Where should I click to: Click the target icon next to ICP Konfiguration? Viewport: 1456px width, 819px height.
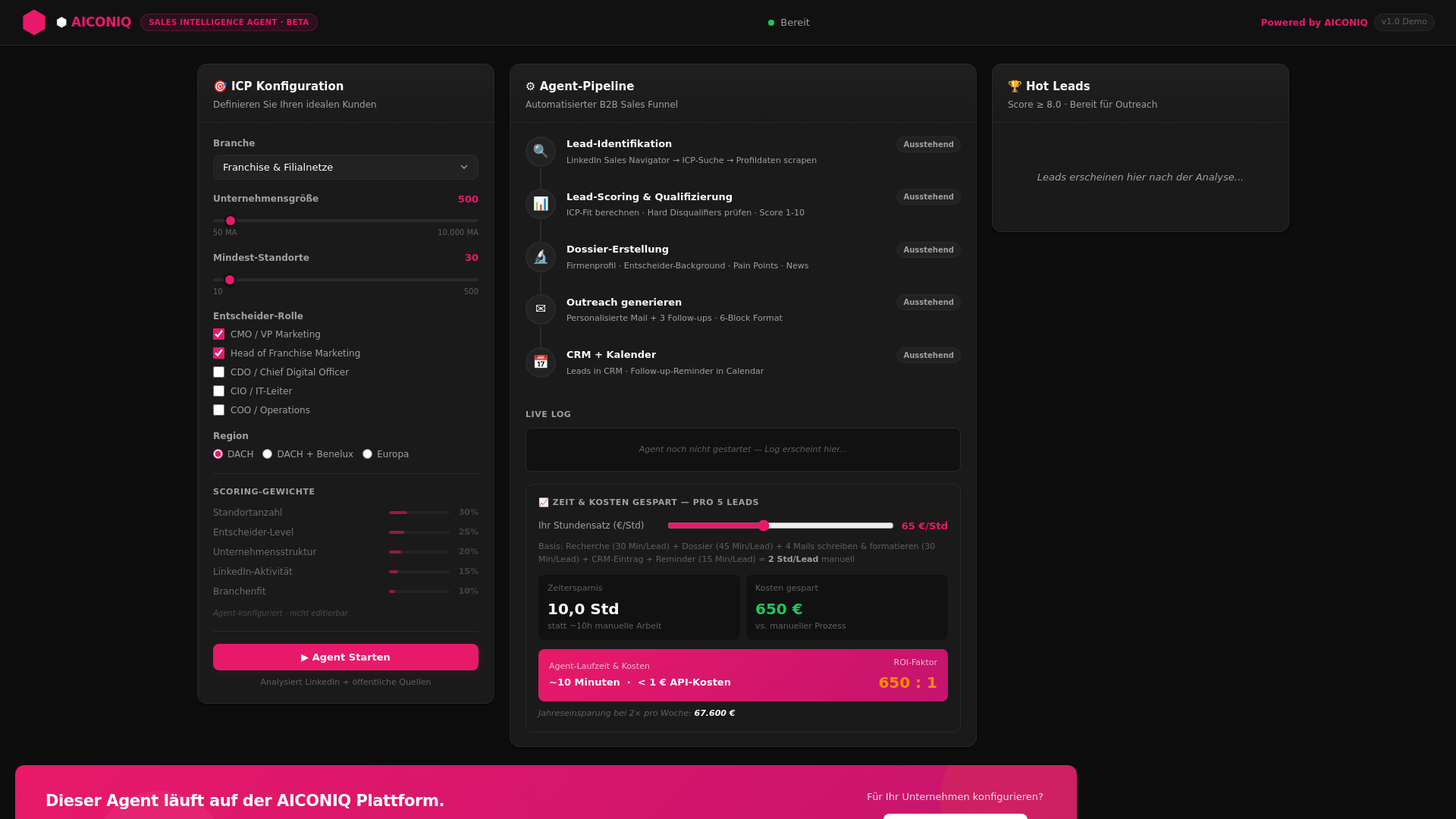(x=220, y=86)
